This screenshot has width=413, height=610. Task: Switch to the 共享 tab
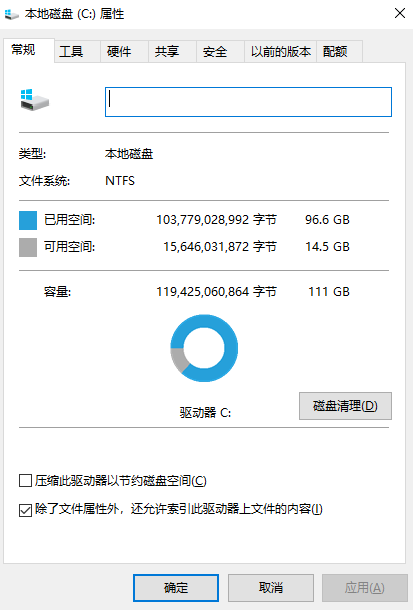(x=172, y=51)
